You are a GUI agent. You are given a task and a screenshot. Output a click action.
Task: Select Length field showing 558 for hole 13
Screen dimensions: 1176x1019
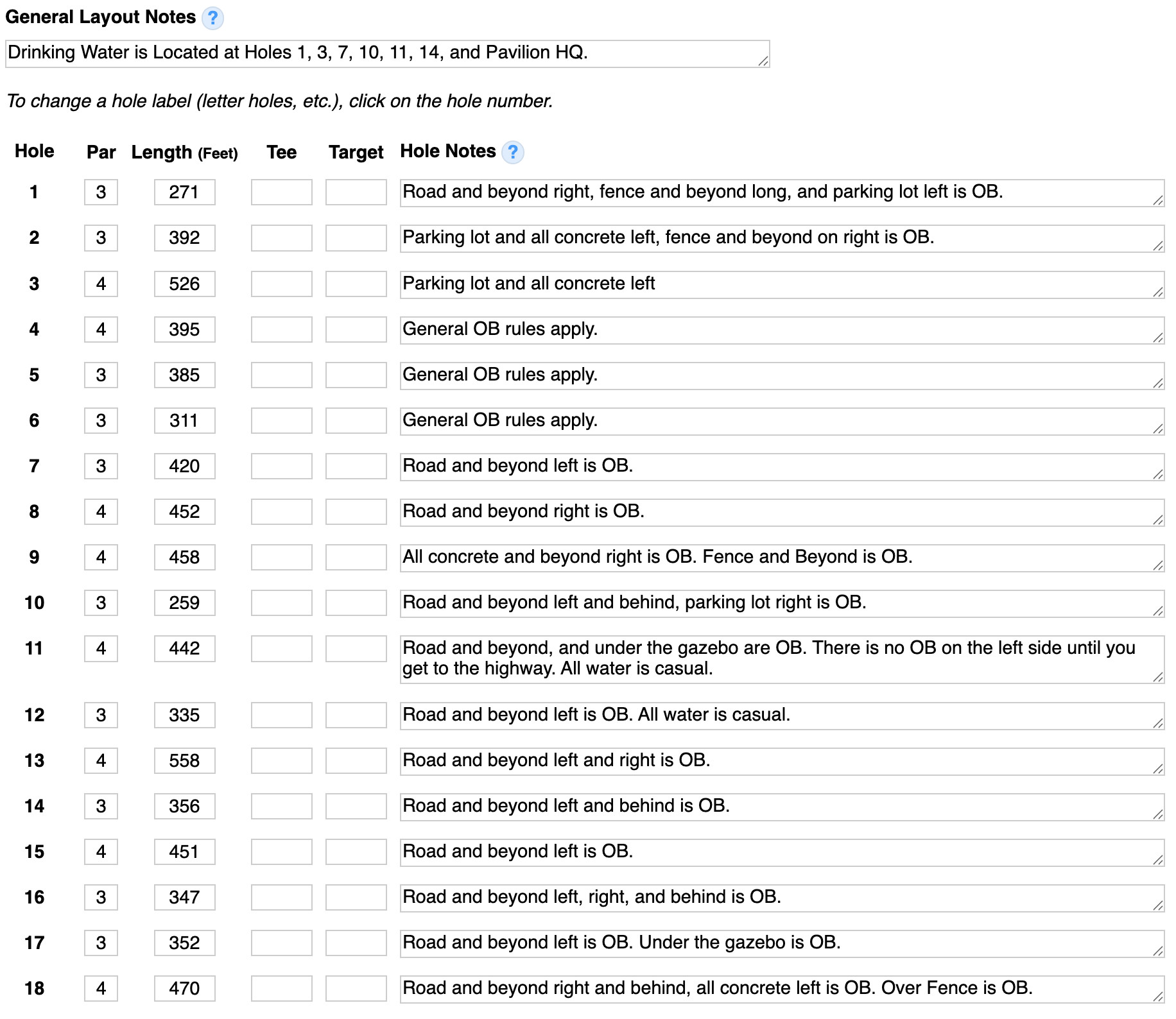tap(184, 760)
